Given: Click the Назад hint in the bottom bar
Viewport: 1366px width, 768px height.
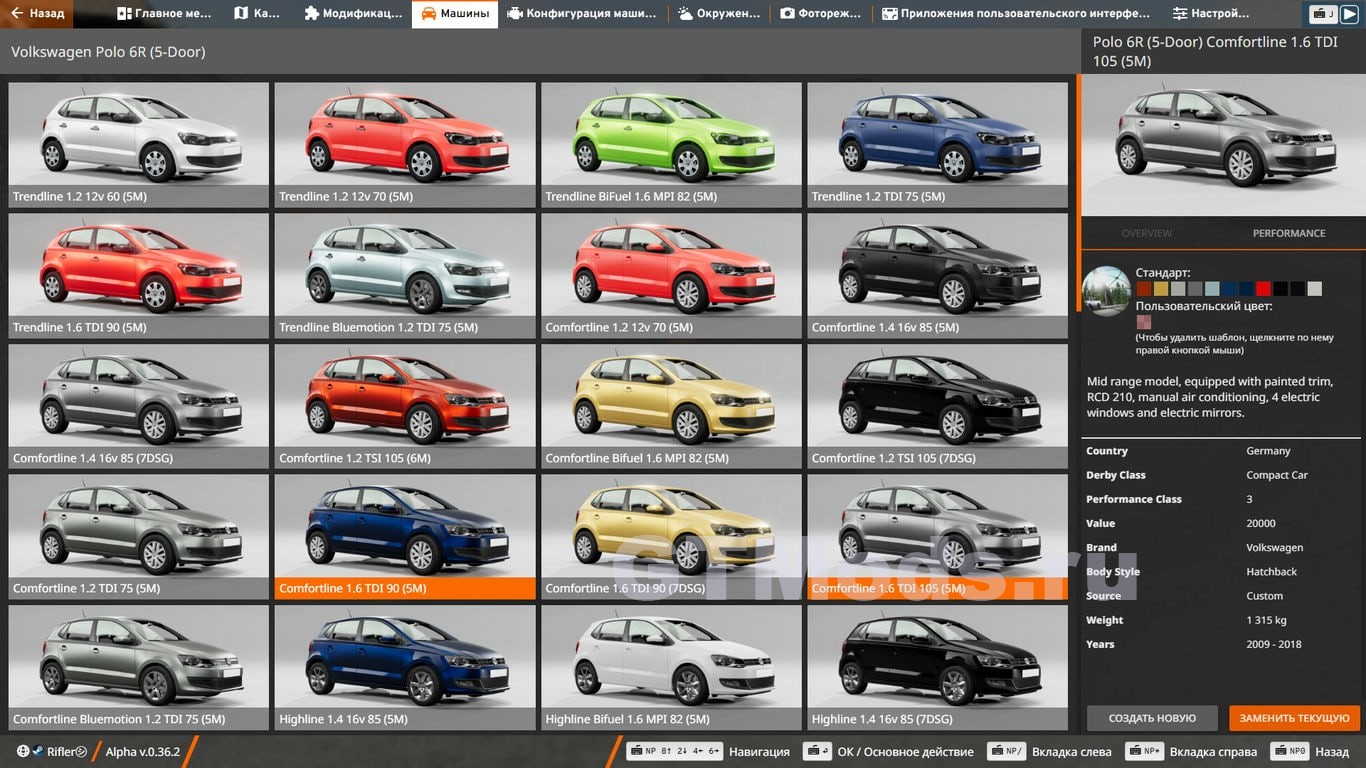Looking at the screenshot, I should coord(1309,751).
